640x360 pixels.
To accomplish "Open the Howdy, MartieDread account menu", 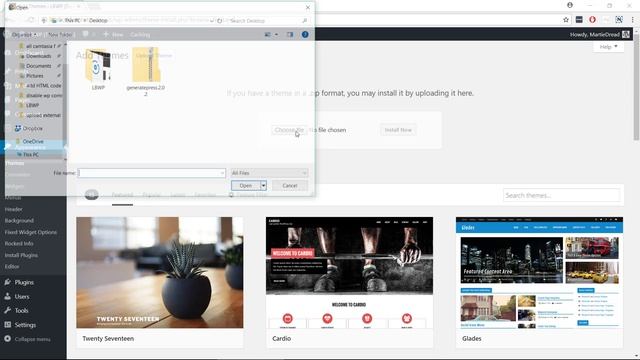I will pos(595,35).
